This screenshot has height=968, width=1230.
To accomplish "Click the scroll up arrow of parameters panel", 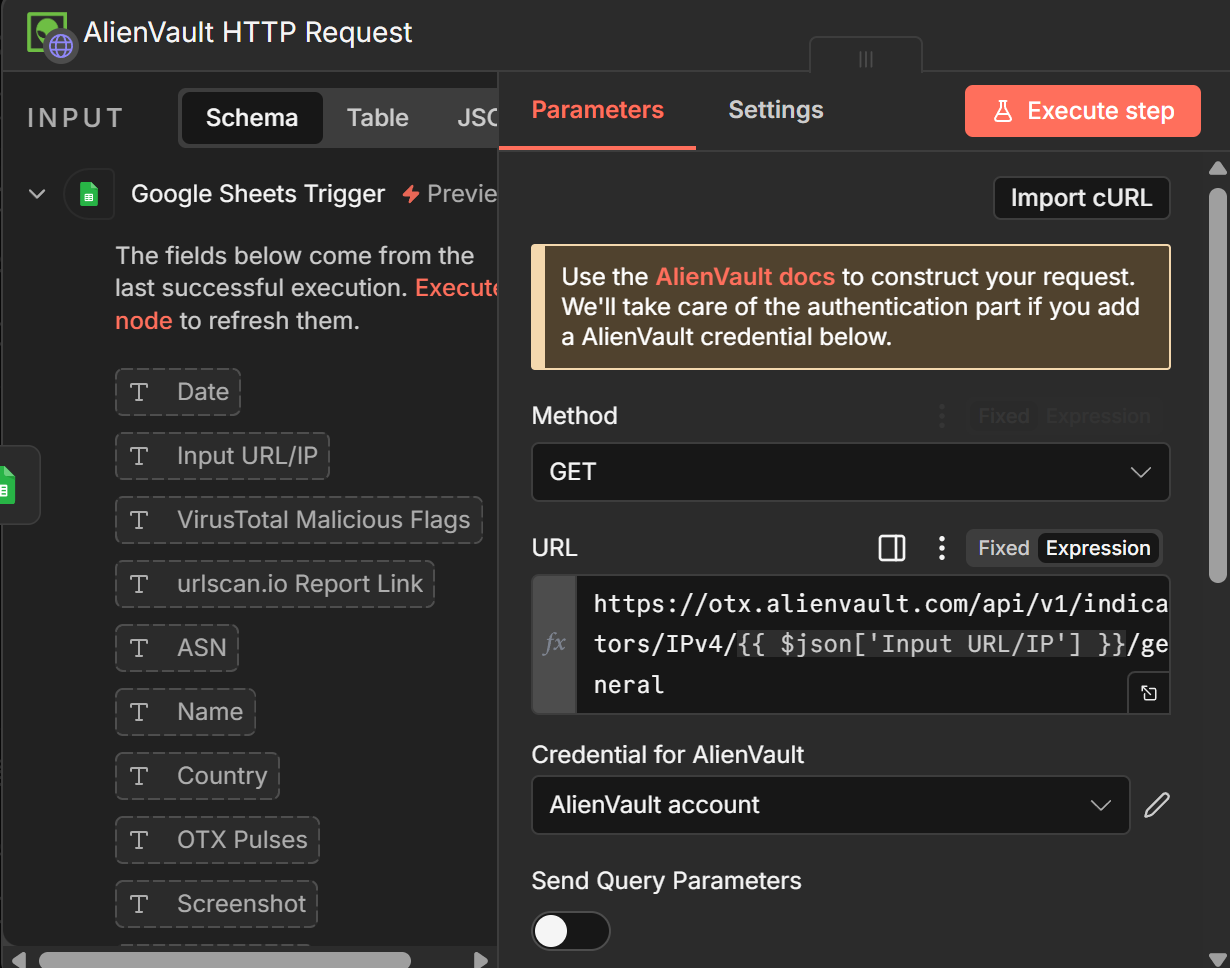I will coord(1217,168).
